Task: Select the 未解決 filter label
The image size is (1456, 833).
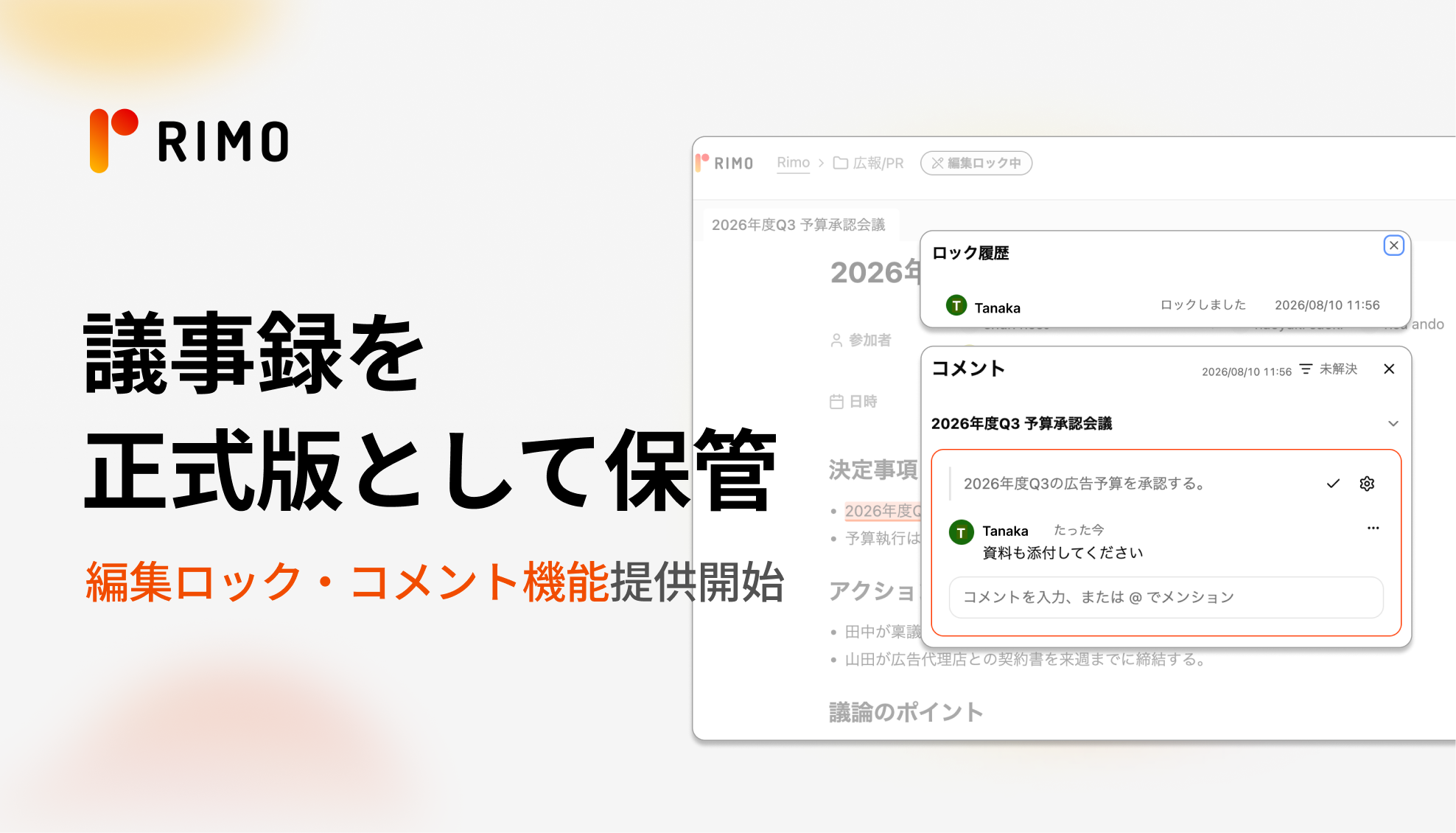Action: click(x=1338, y=369)
